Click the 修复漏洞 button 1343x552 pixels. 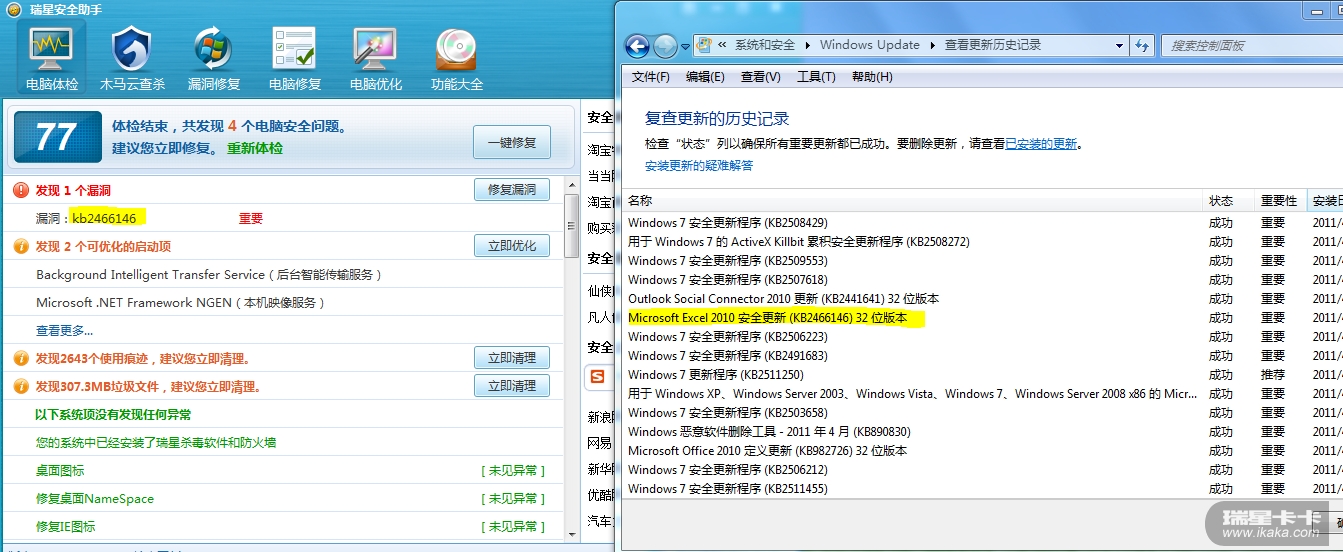click(x=512, y=190)
